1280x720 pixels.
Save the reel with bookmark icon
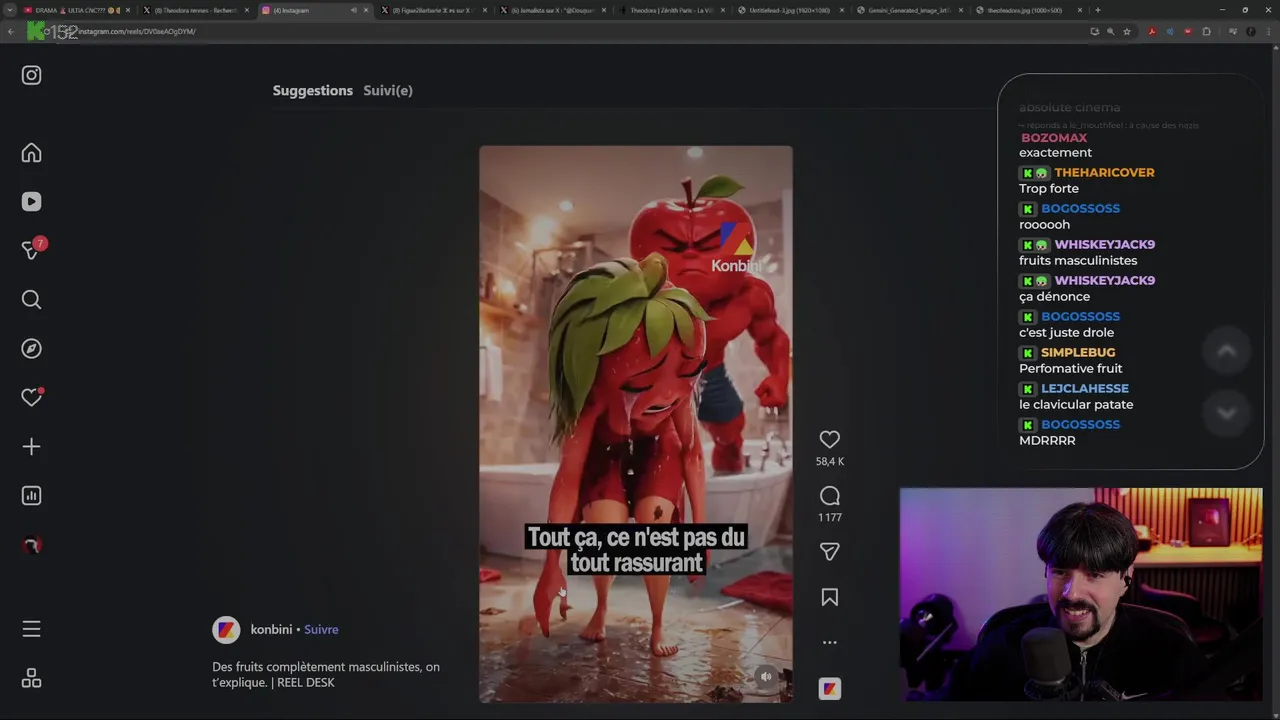(x=829, y=597)
